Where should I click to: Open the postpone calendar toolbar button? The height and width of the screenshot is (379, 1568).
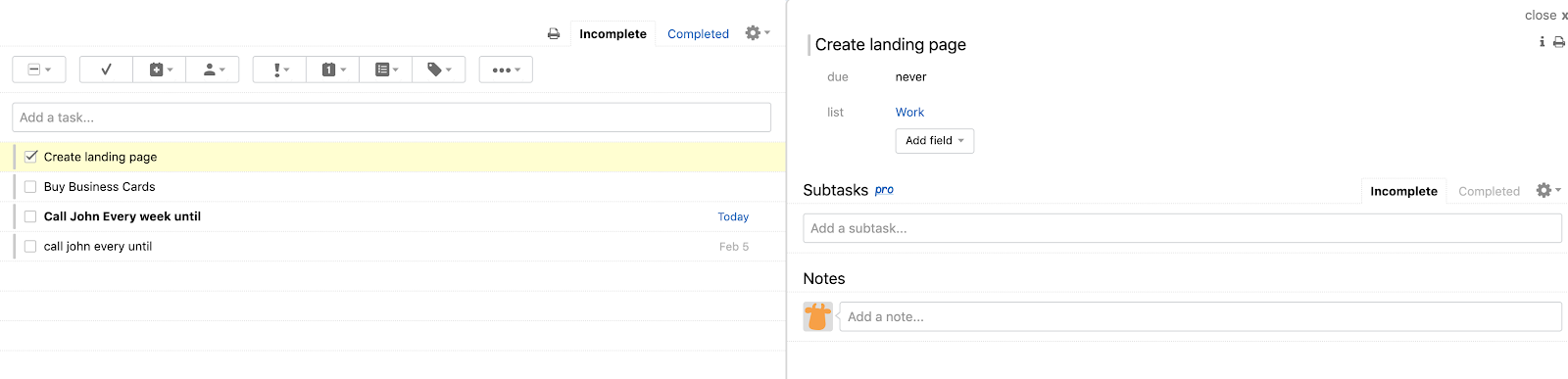coord(160,70)
